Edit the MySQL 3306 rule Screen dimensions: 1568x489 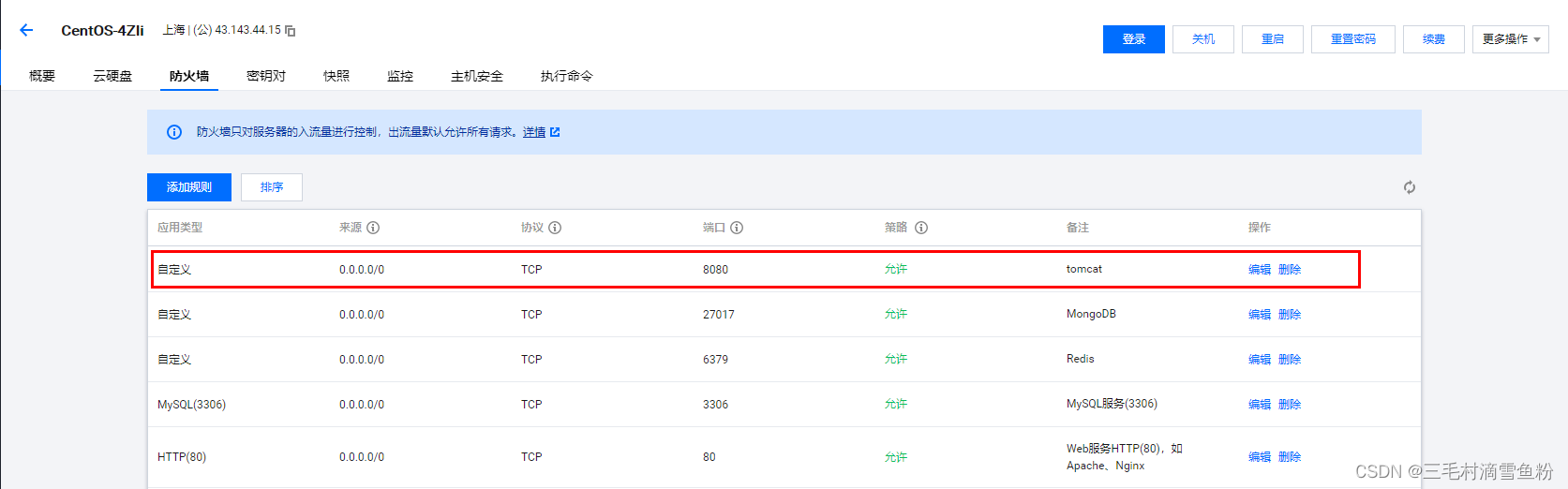click(1260, 405)
